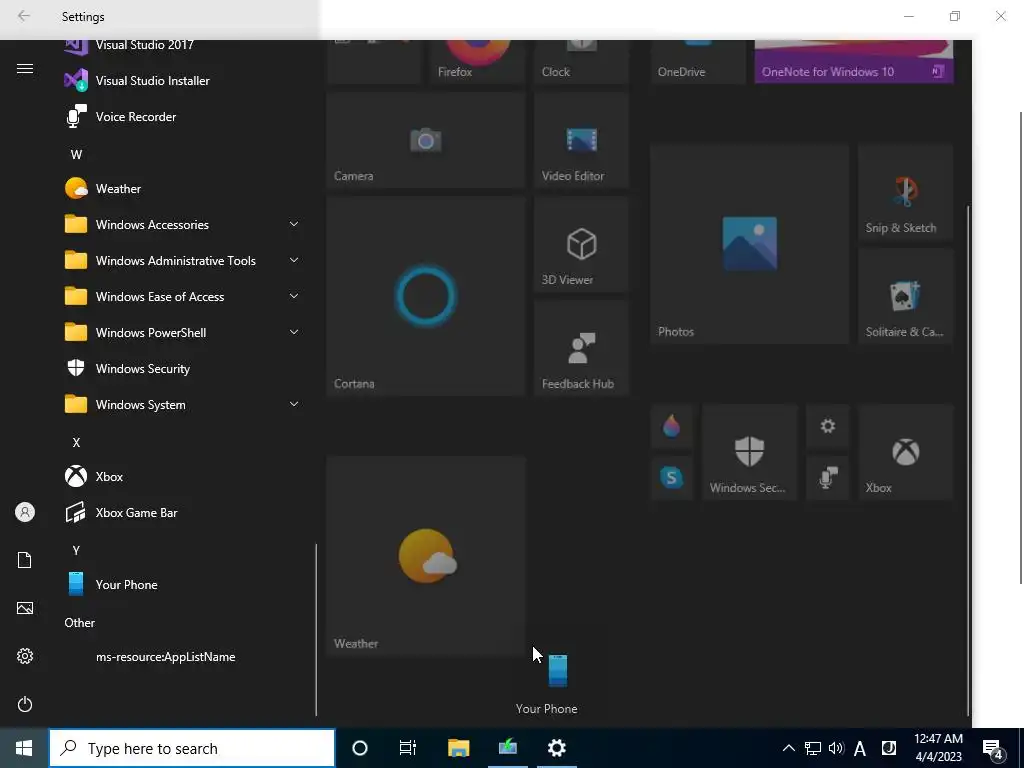This screenshot has height=768, width=1024.
Task: Open the Snip & Sketch tile
Action: point(906,192)
